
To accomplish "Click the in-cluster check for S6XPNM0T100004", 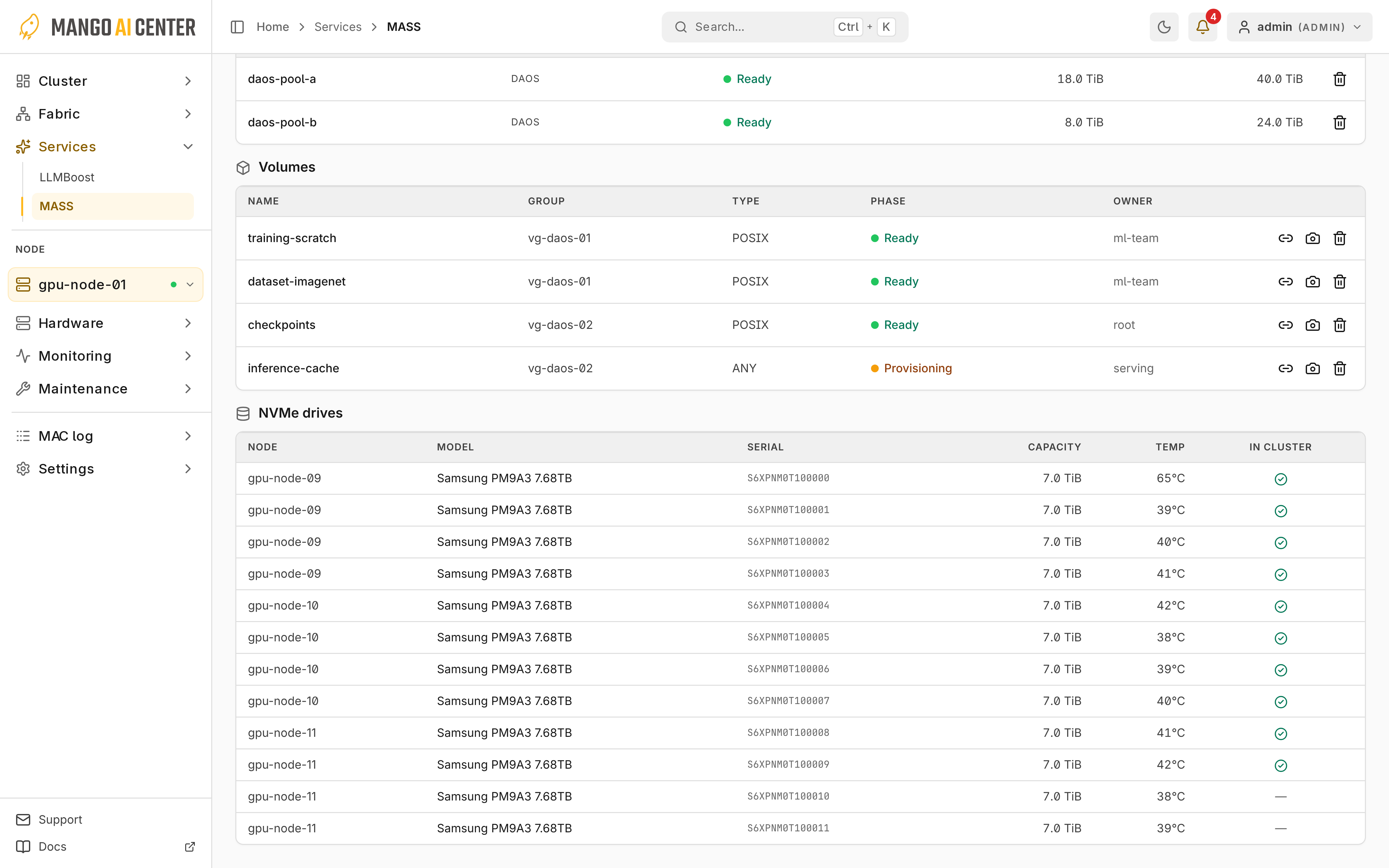I will pos(1281,606).
